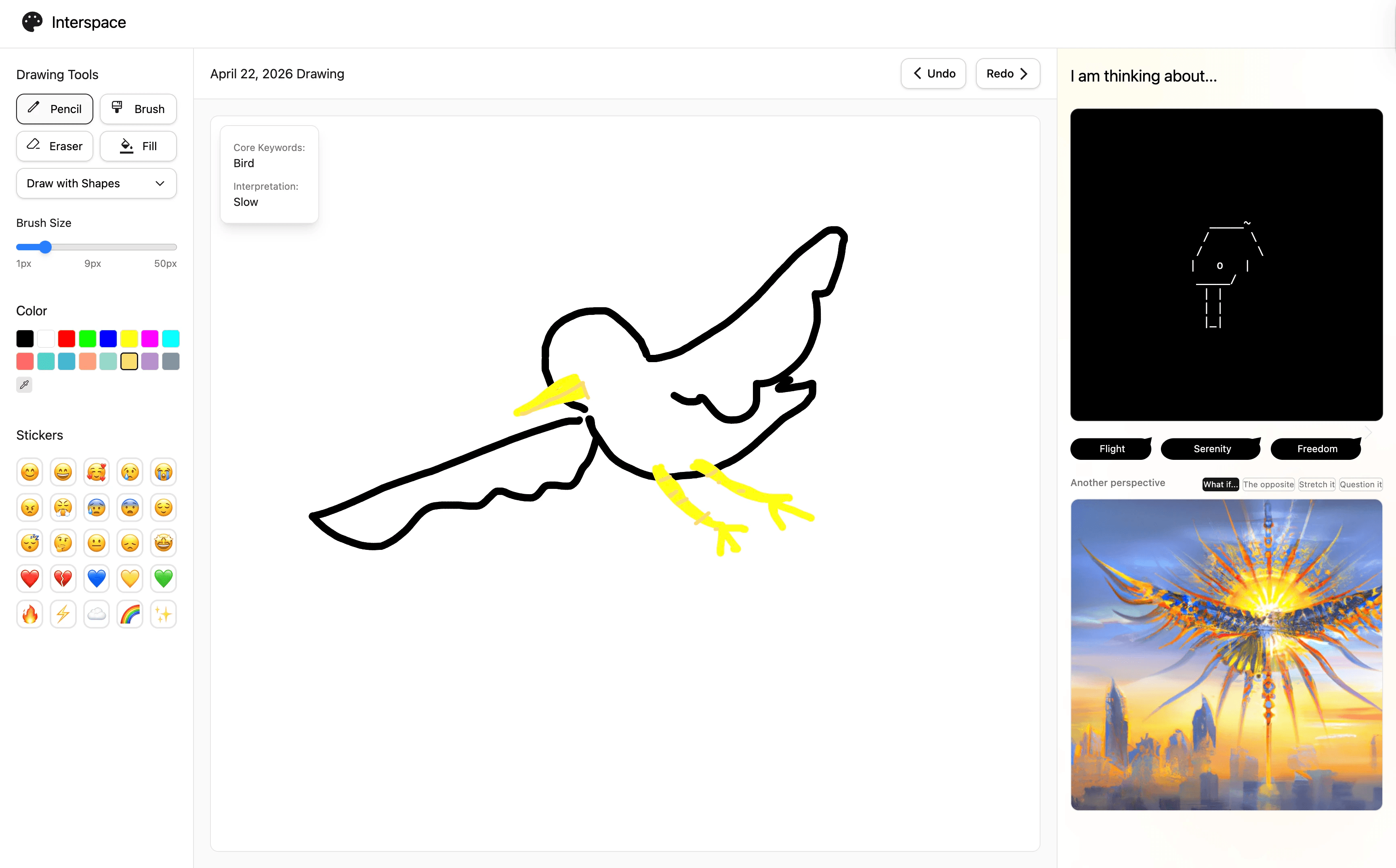Click the Redo button
This screenshot has height=868, width=1396.
coord(1007,73)
